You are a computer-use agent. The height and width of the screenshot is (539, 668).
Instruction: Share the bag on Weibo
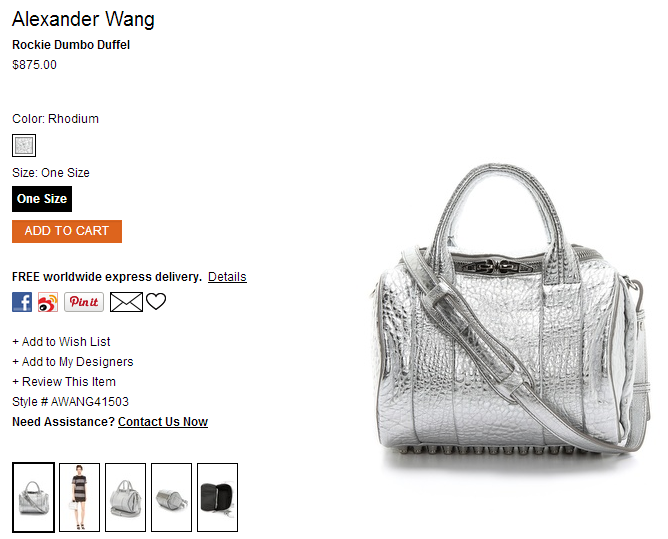48,302
